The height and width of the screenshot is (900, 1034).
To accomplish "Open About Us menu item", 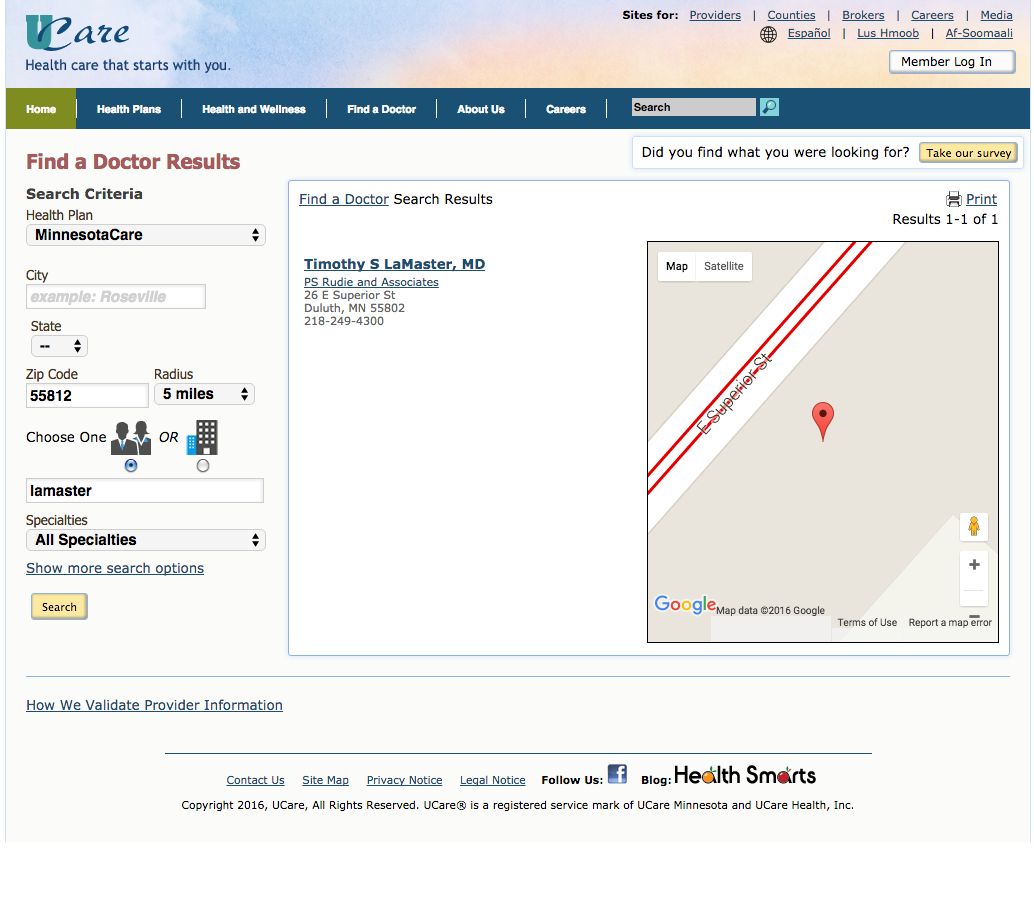I will pyautogui.click(x=481, y=109).
